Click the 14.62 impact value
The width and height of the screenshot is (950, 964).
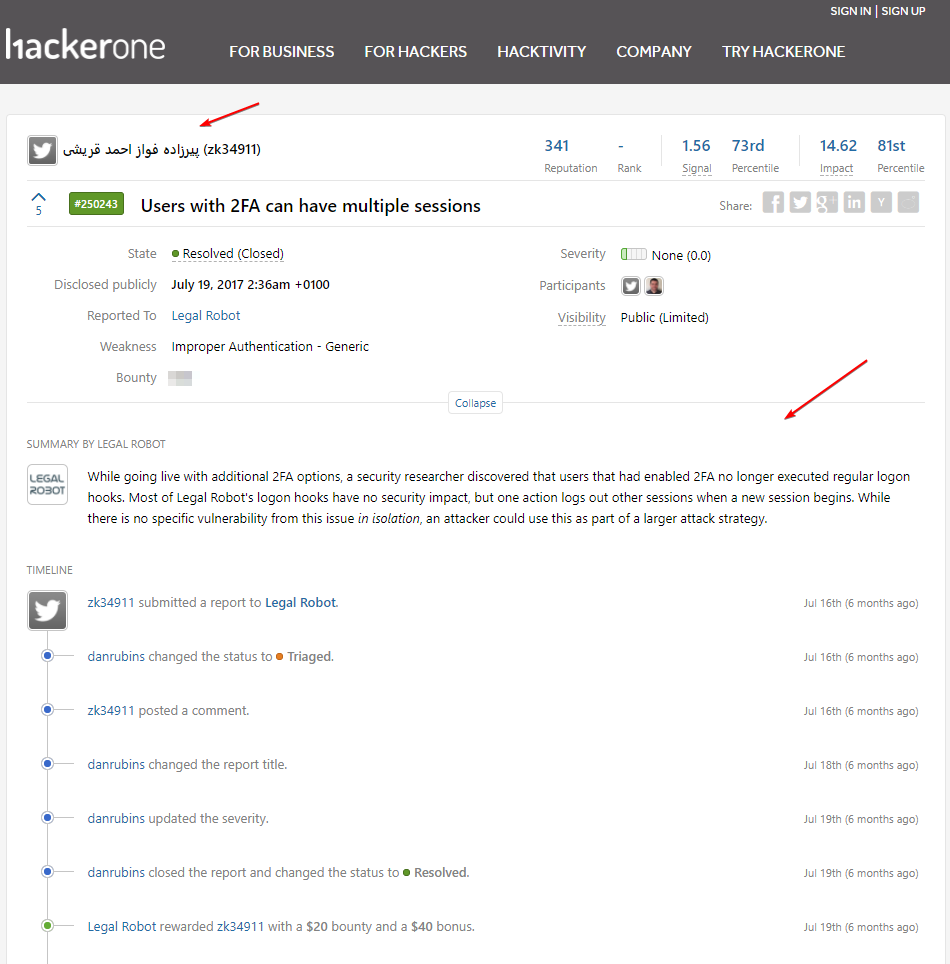point(838,146)
